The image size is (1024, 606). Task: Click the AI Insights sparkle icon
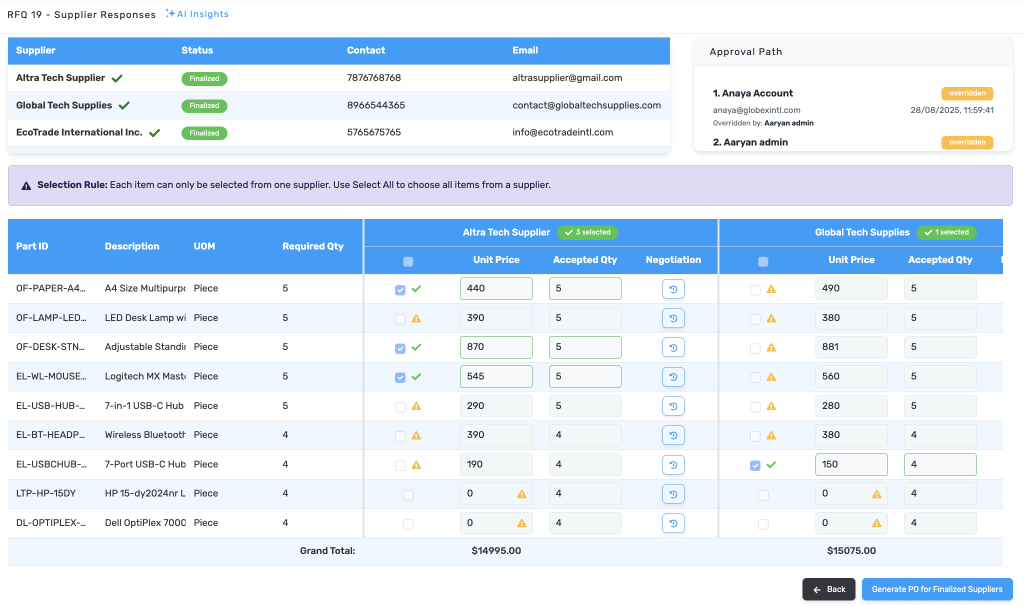coord(171,14)
